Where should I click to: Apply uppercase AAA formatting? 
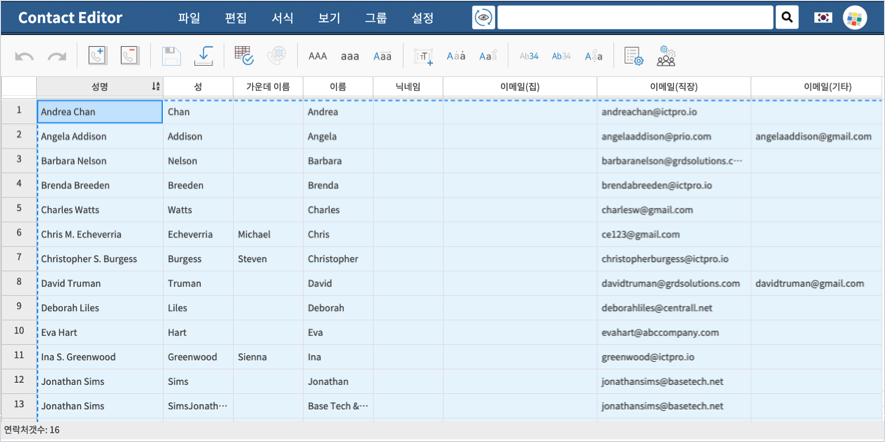tap(318, 56)
